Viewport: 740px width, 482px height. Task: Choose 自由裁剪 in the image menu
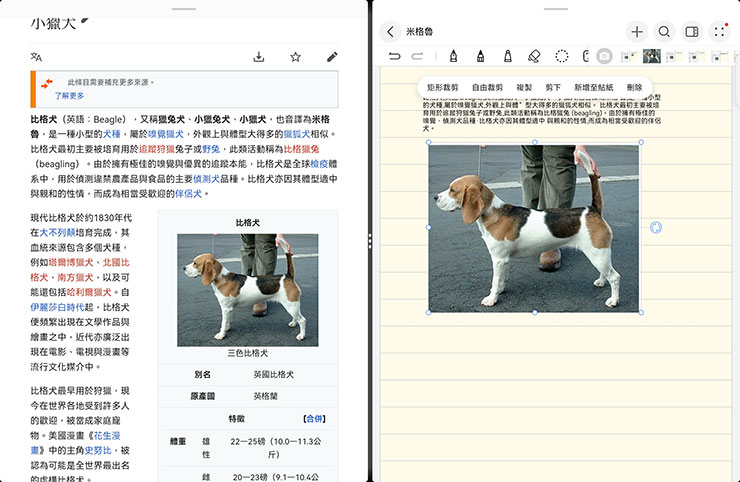point(488,87)
